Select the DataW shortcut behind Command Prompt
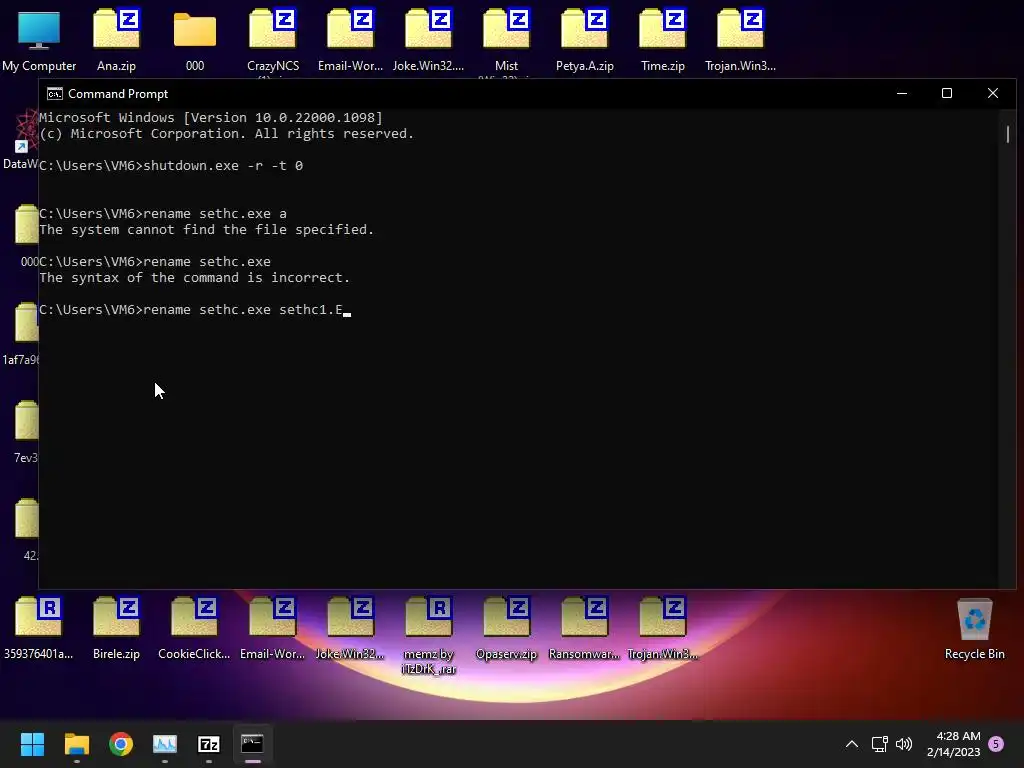Screen dimensions: 1024x768 coord(21,140)
